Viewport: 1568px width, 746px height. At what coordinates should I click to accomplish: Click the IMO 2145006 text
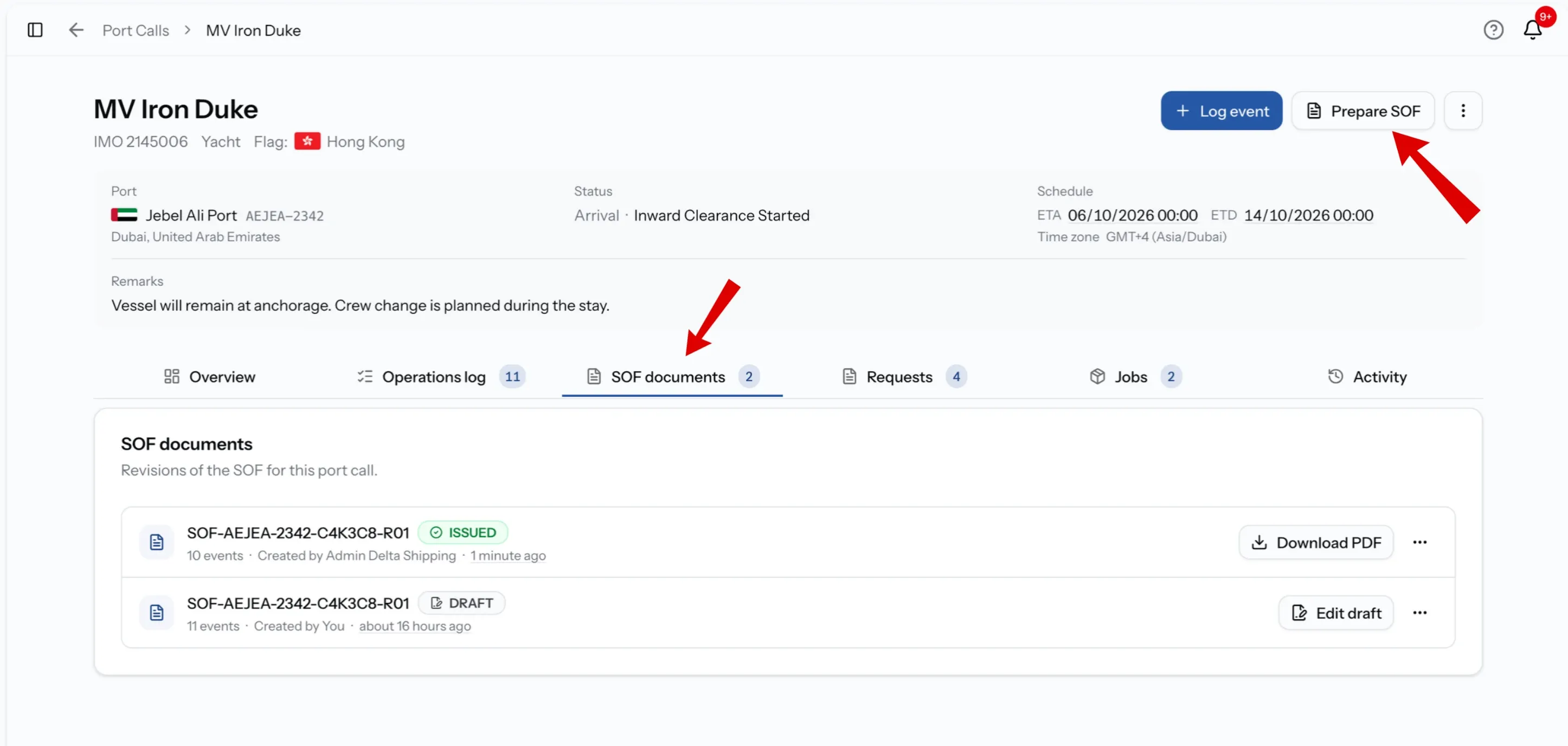pos(140,142)
